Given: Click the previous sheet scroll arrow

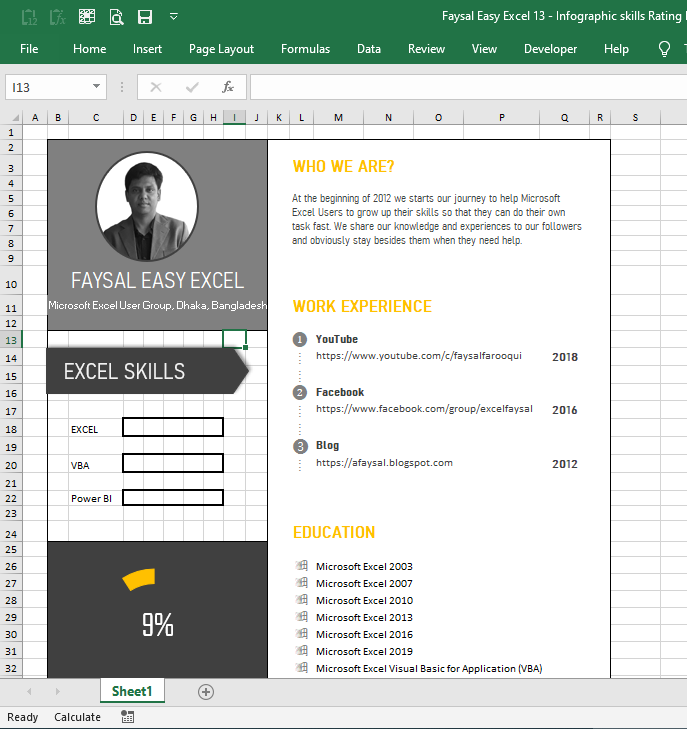Looking at the screenshot, I should [x=29, y=692].
